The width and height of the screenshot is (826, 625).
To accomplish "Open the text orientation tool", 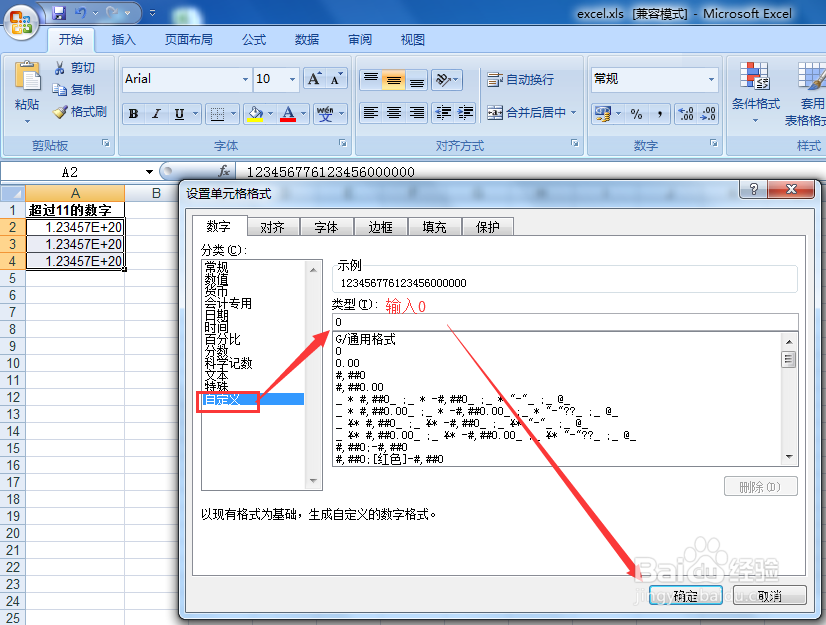I will click(x=446, y=80).
